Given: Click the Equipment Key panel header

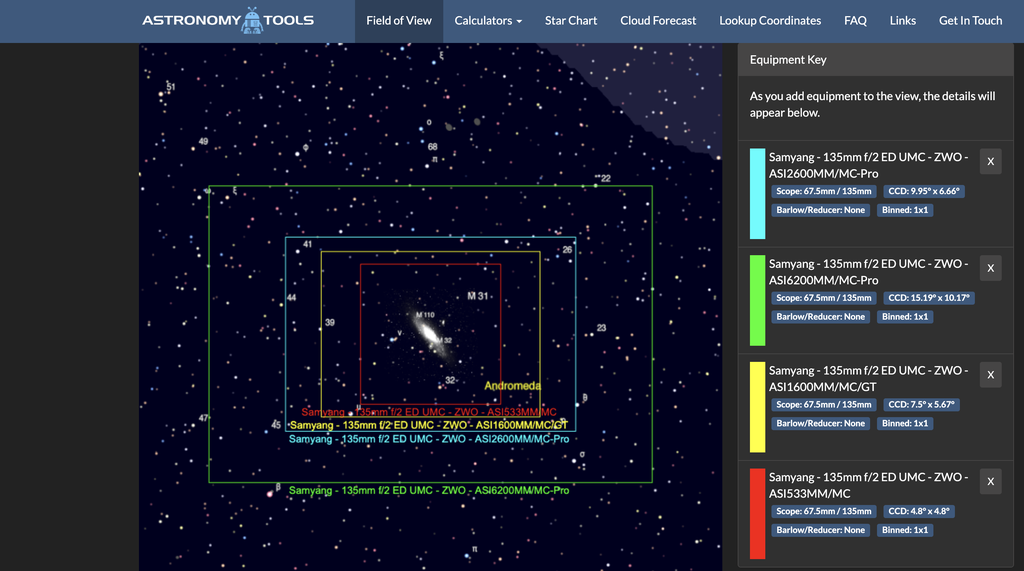Looking at the screenshot, I should (875, 59).
